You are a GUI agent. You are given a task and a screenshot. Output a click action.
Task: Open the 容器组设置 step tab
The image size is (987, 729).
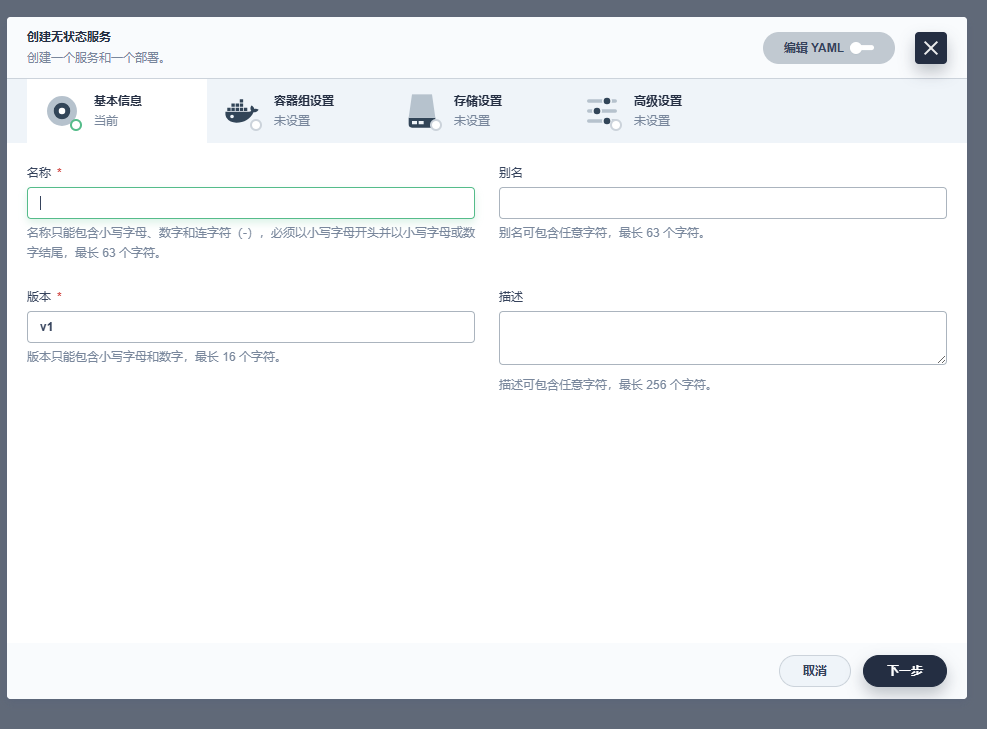click(304, 101)
